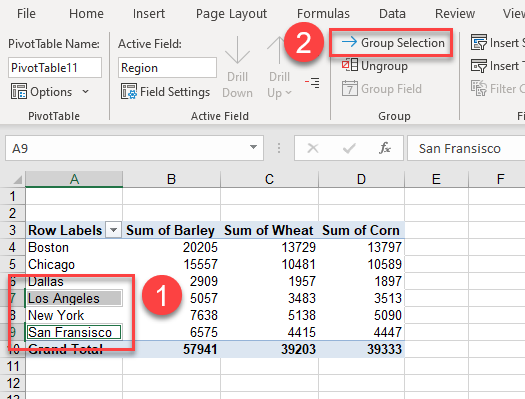Click the insert function fx icon
The height and width of the screenshot is (399, 525).
[x=385, y=148]
